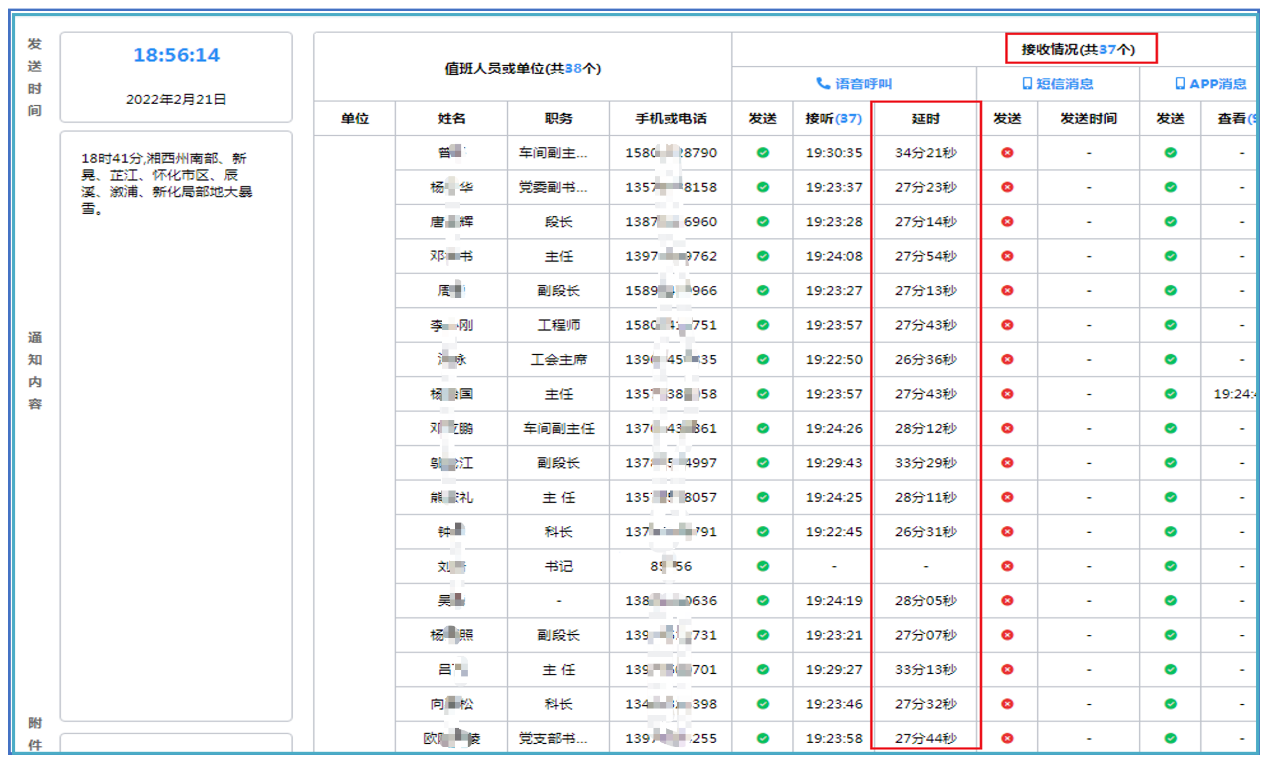
Task: Click the 姓名 column header
Action: (x=452, y=118)
